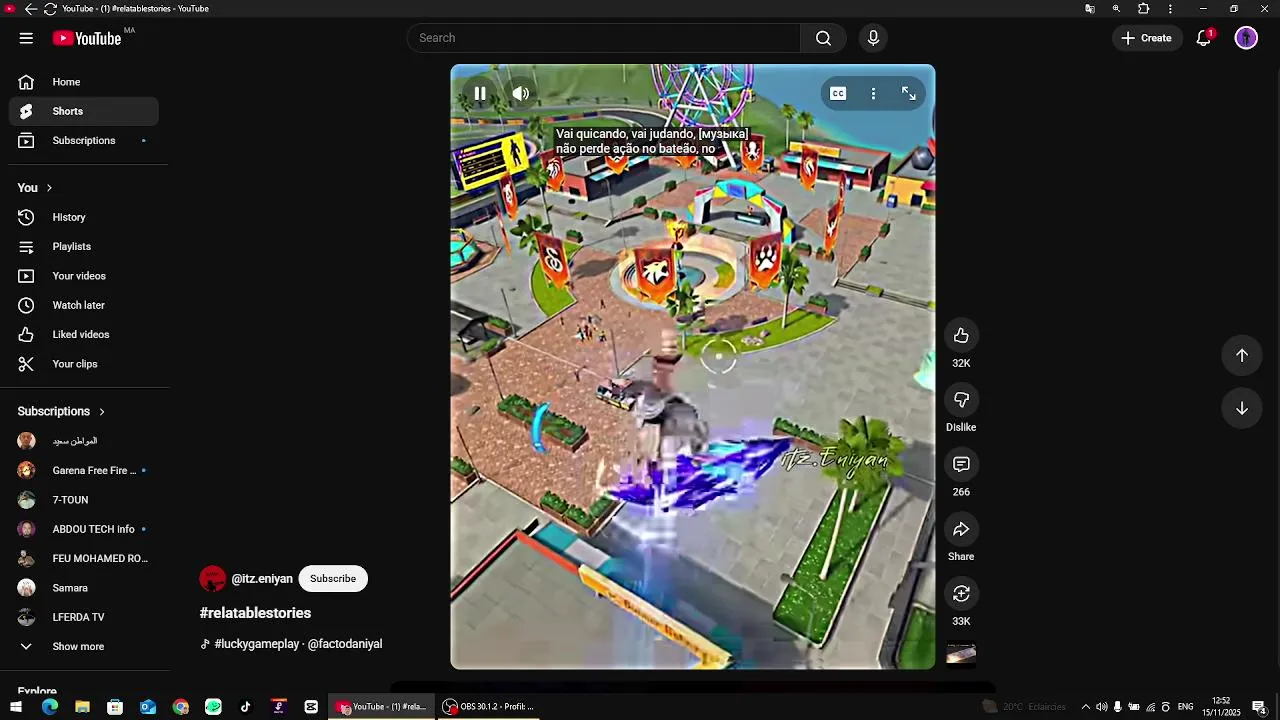This screenshot has height=720, width=1280.
Task: Dislike this Short
Action: click(x=961, y=400)
